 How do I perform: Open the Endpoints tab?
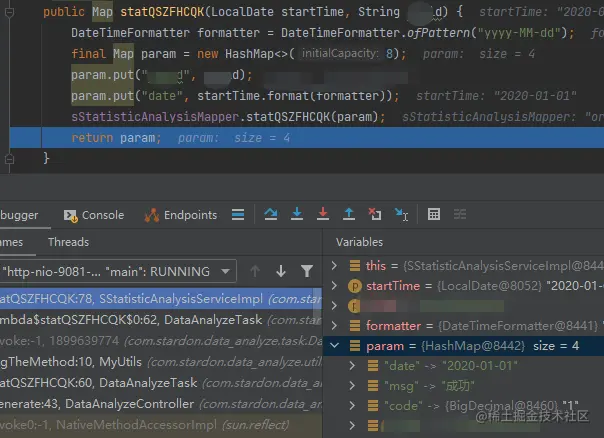point(181,215)
